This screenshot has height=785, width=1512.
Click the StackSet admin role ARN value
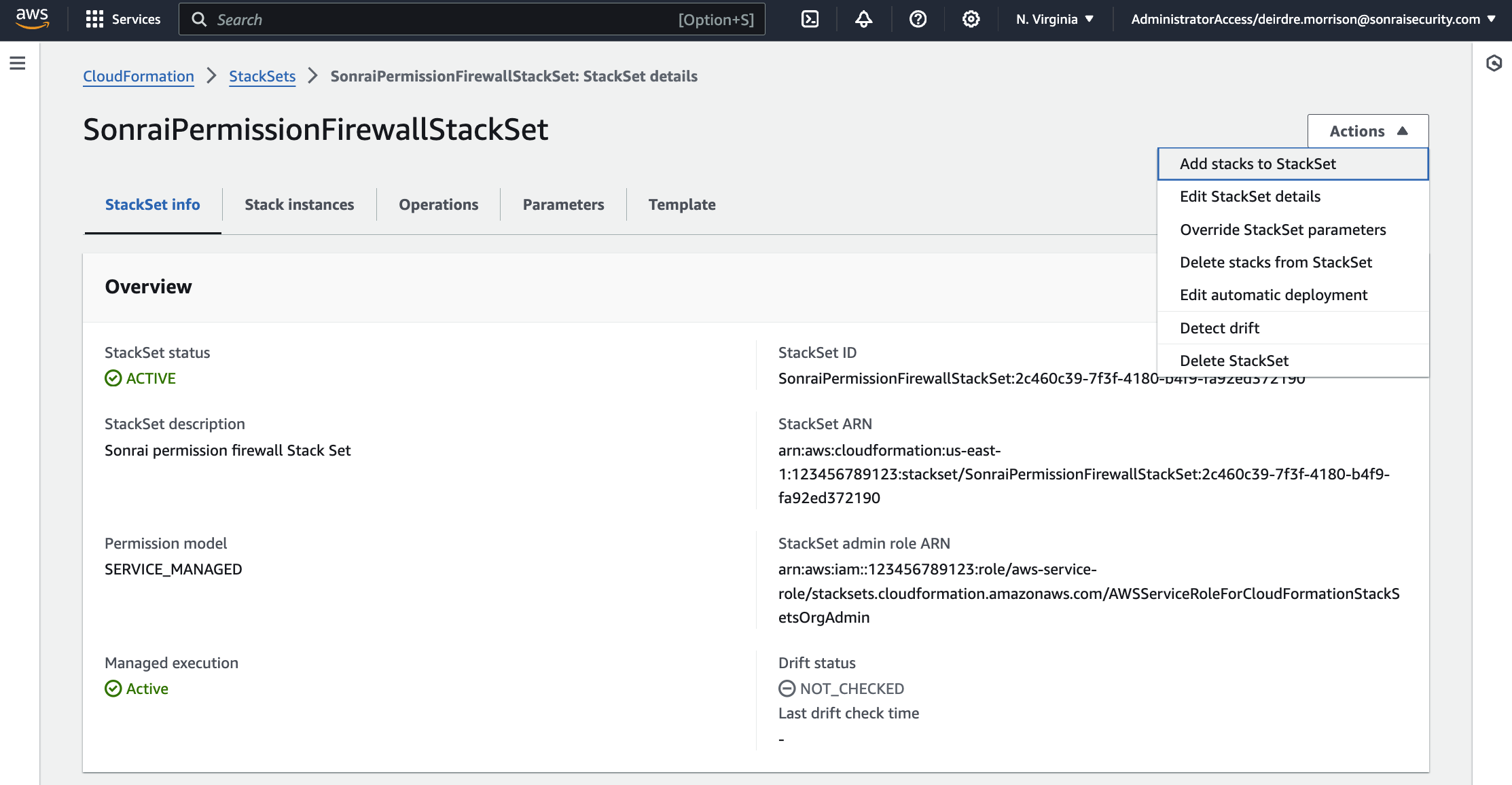(x=1089, y=594)
